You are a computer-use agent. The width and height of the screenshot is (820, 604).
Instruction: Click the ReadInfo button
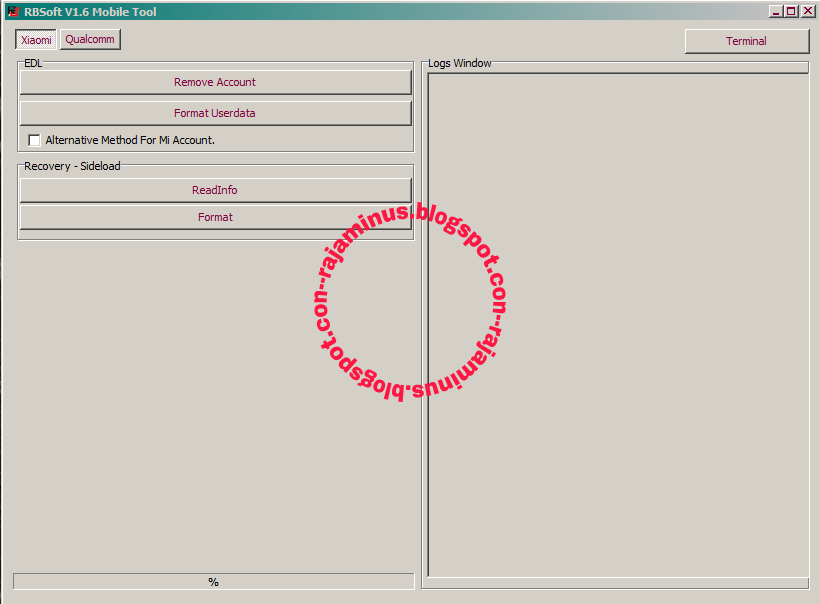(x=215, y=190)
